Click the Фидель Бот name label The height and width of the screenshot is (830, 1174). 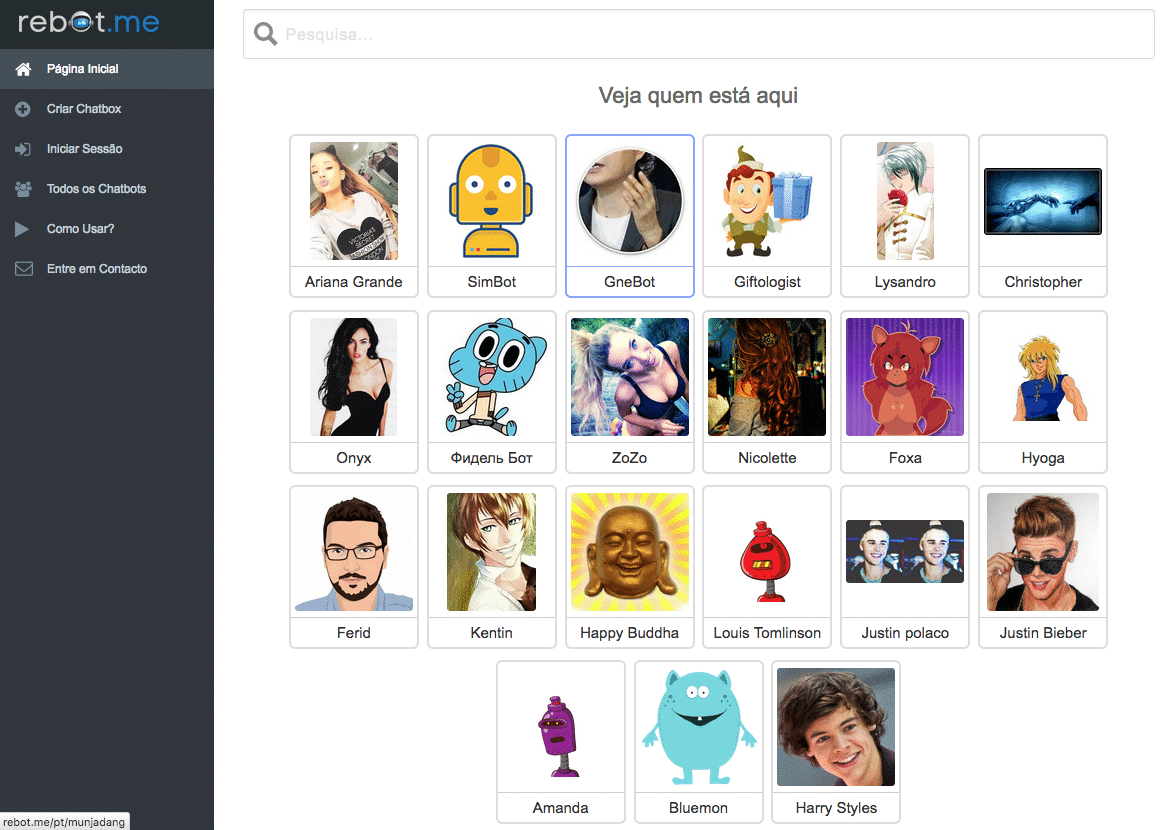pos(491,457)
